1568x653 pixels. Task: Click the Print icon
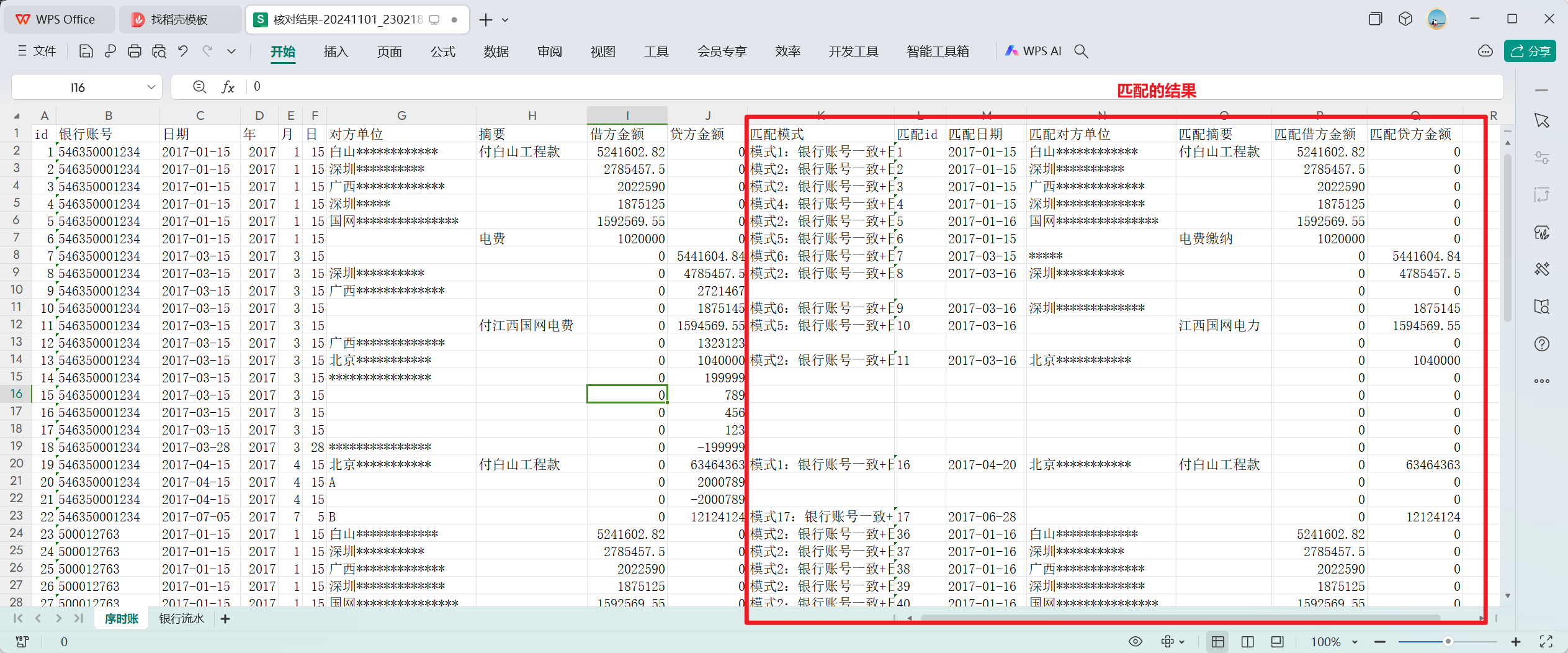(x=134, y=52)
